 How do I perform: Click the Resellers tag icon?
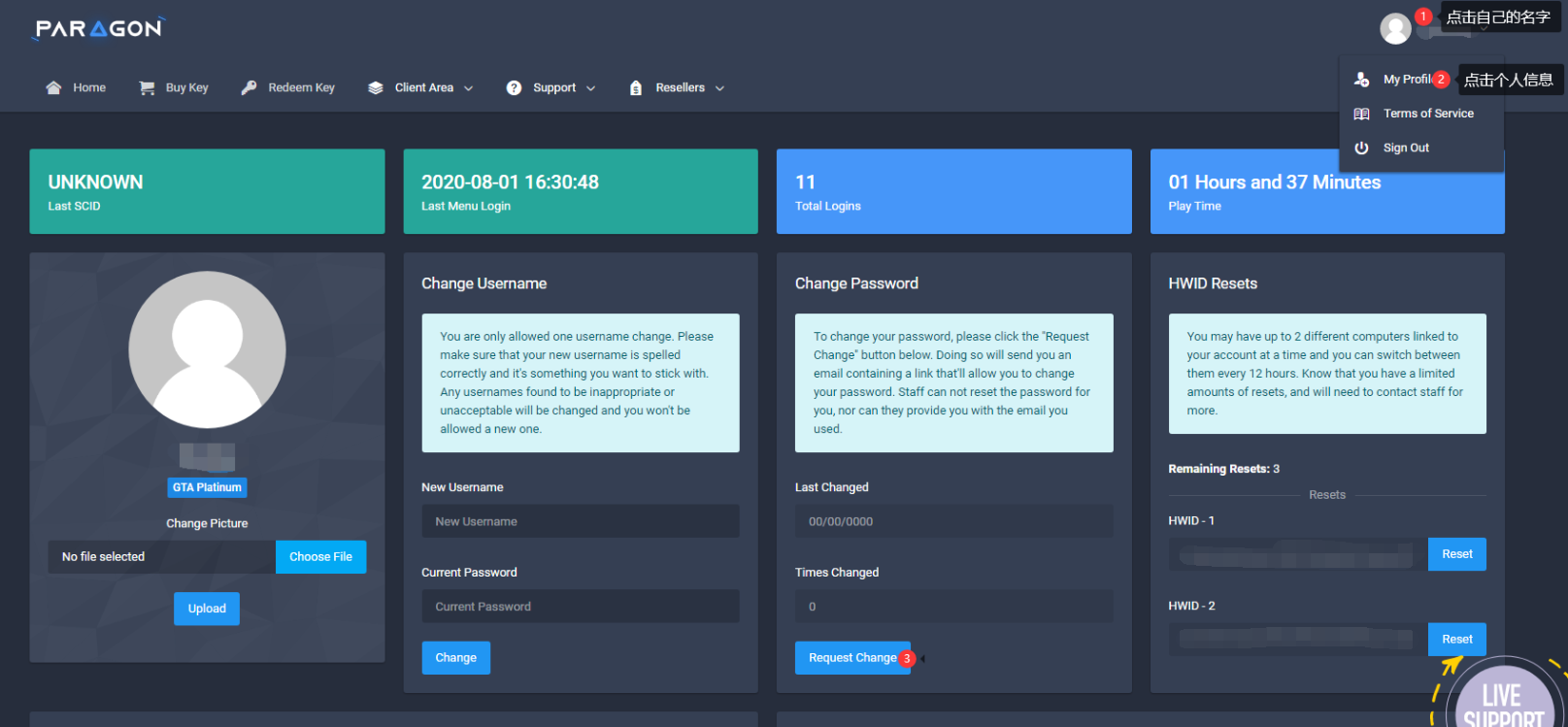[x=636, y=87]
